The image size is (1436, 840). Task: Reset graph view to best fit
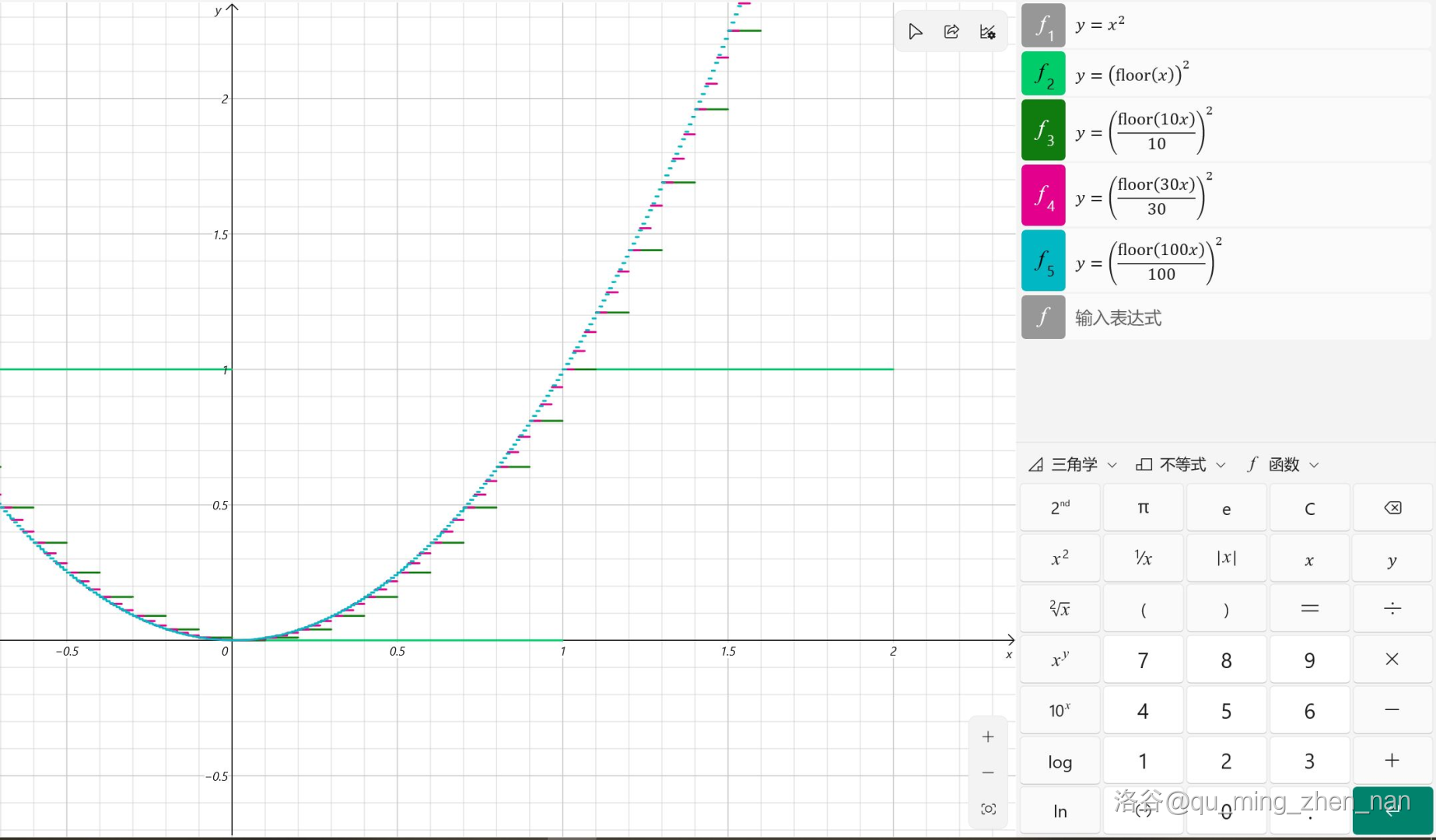[x=988, y=809]
